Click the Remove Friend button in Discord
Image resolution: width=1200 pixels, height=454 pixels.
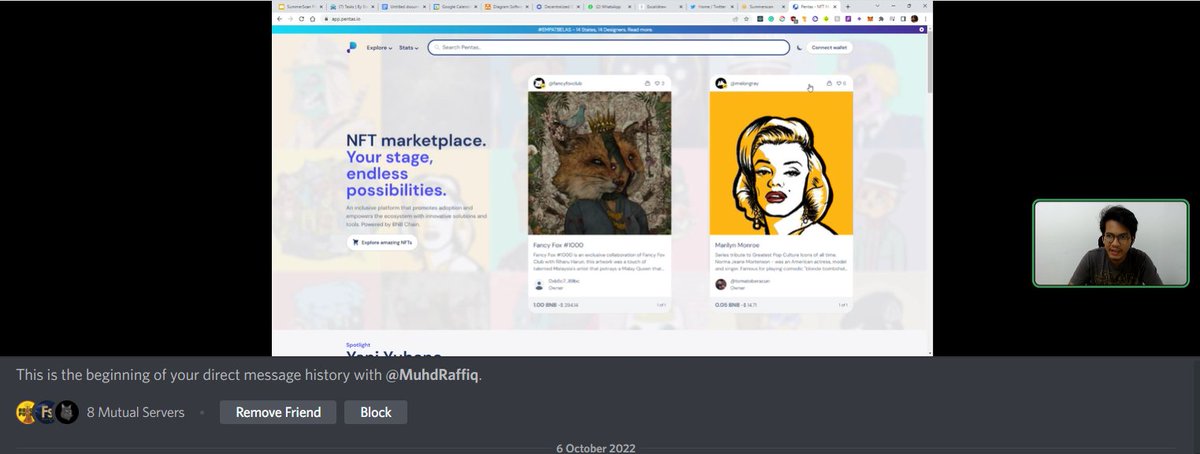click(278, 412)
